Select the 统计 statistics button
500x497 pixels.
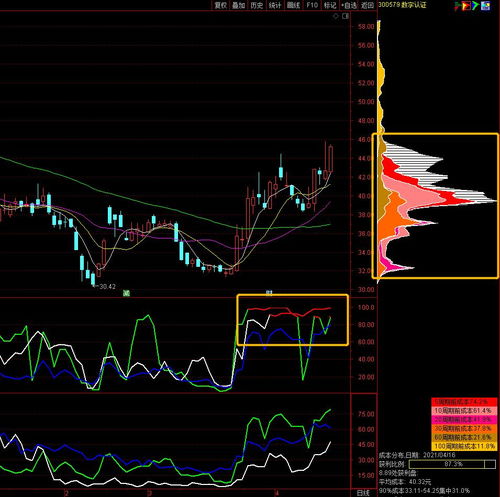(275, 5)
